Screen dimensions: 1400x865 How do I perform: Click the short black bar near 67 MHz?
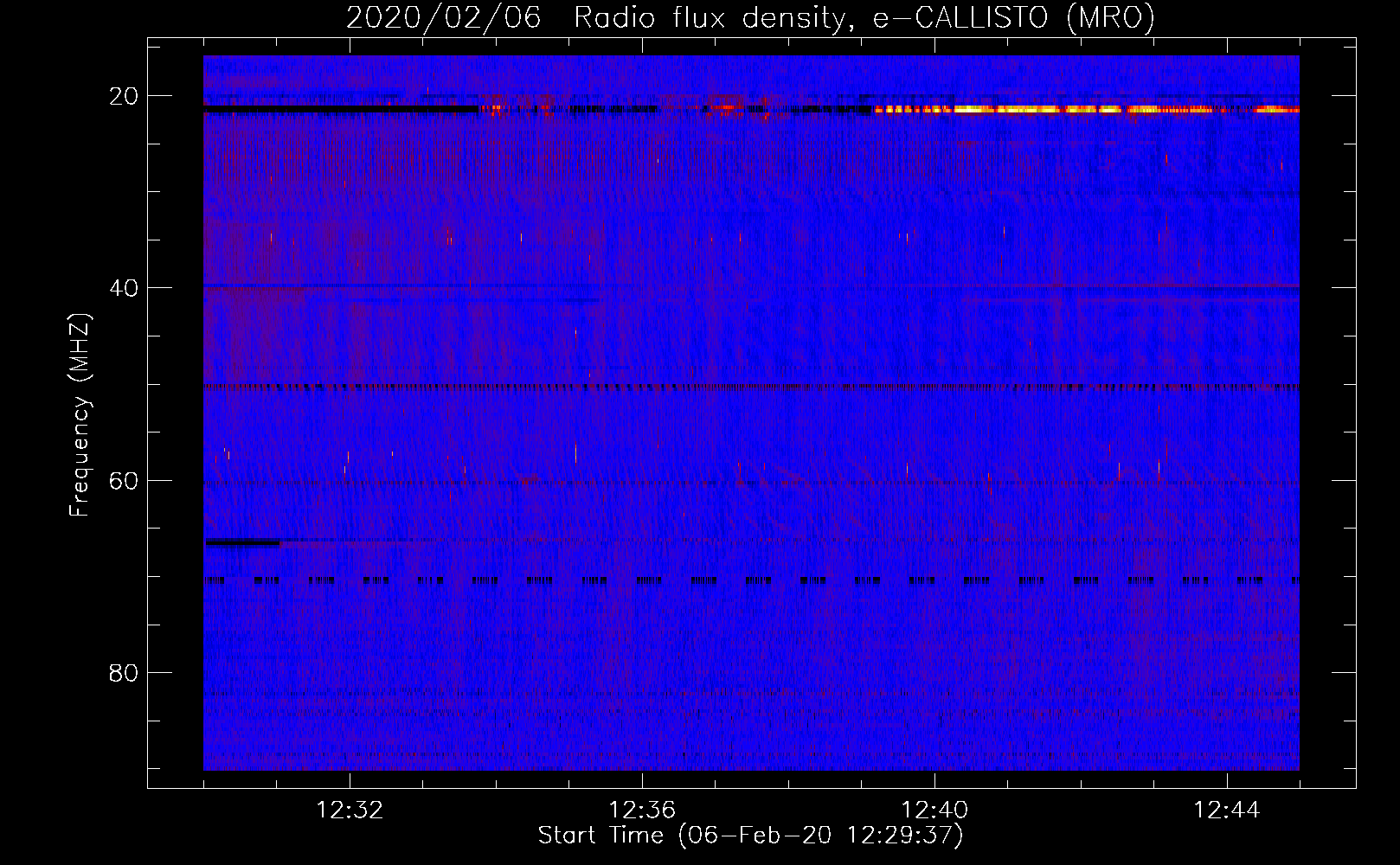click(242, 542)
